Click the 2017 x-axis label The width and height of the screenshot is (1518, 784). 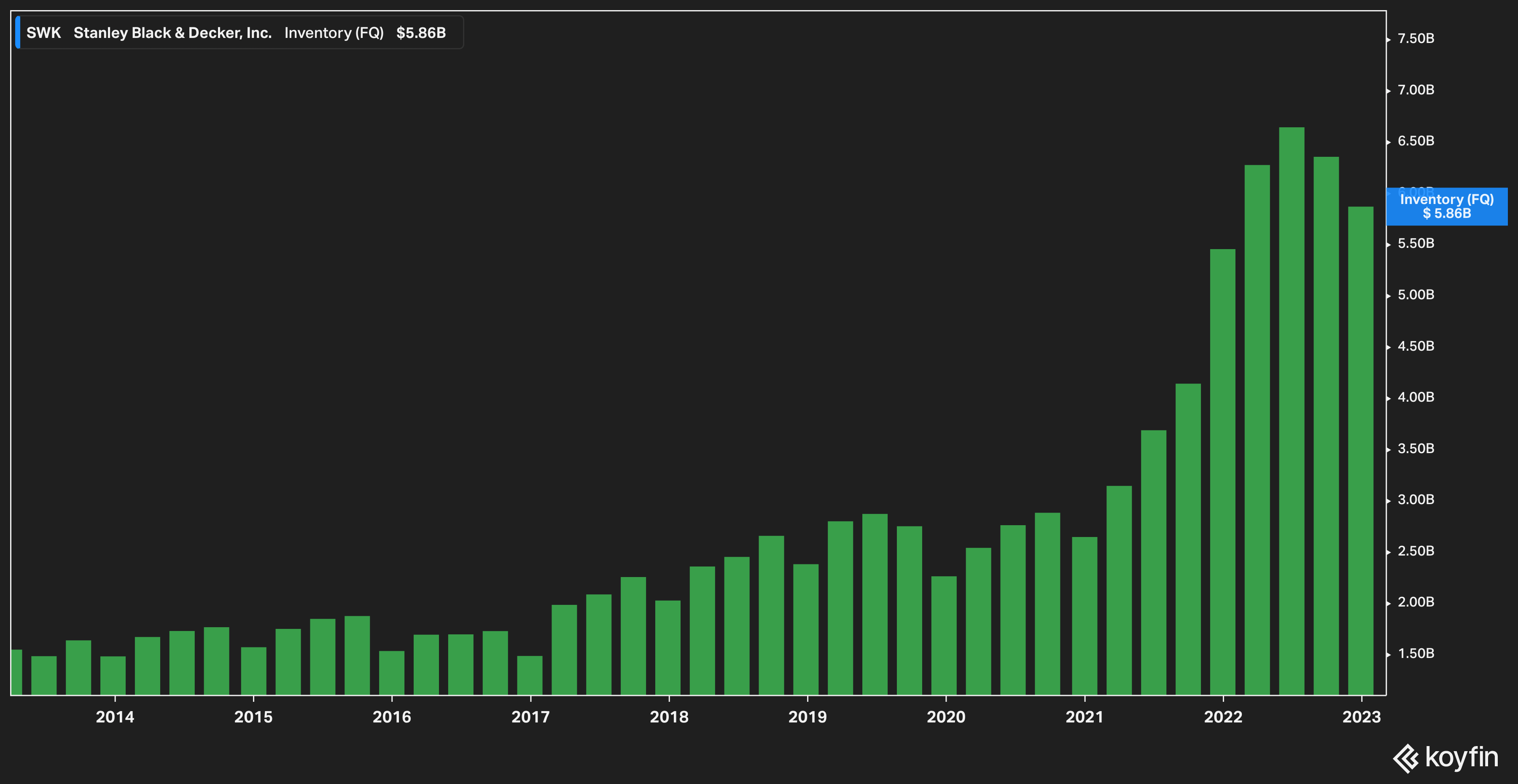coord(530,717)
